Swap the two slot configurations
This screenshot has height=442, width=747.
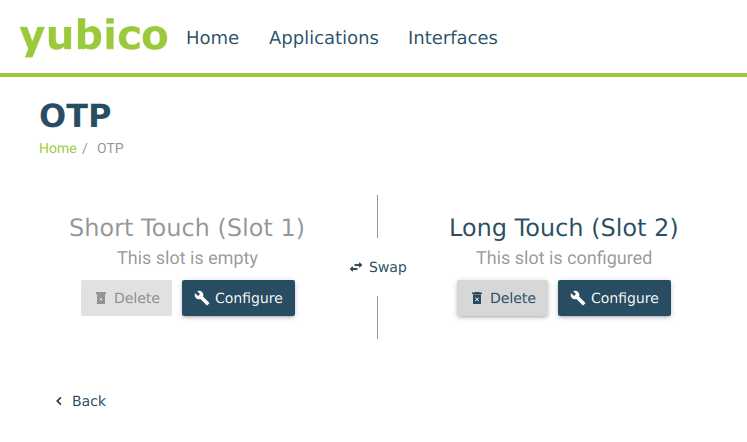378,267
